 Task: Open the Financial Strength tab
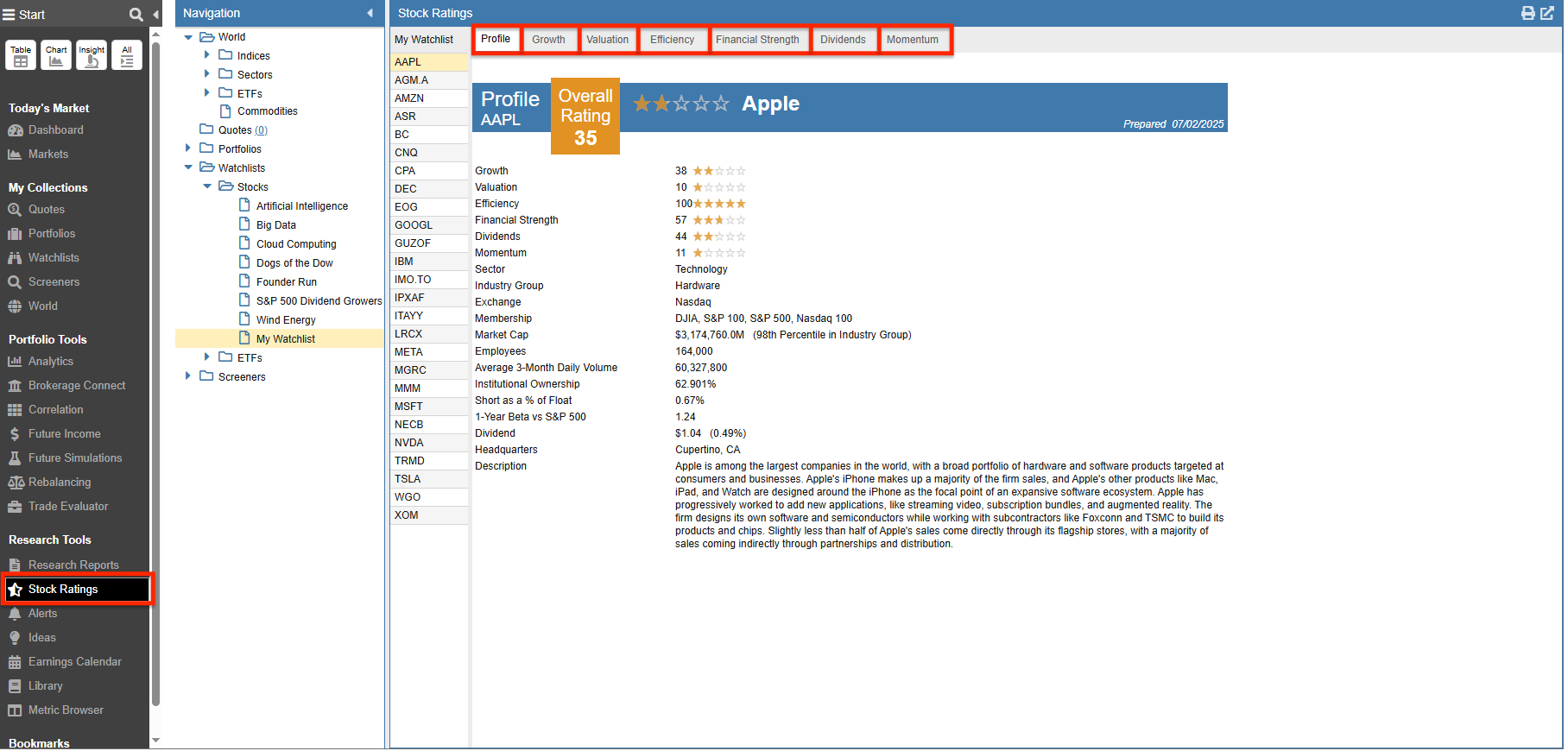point(757,40)
